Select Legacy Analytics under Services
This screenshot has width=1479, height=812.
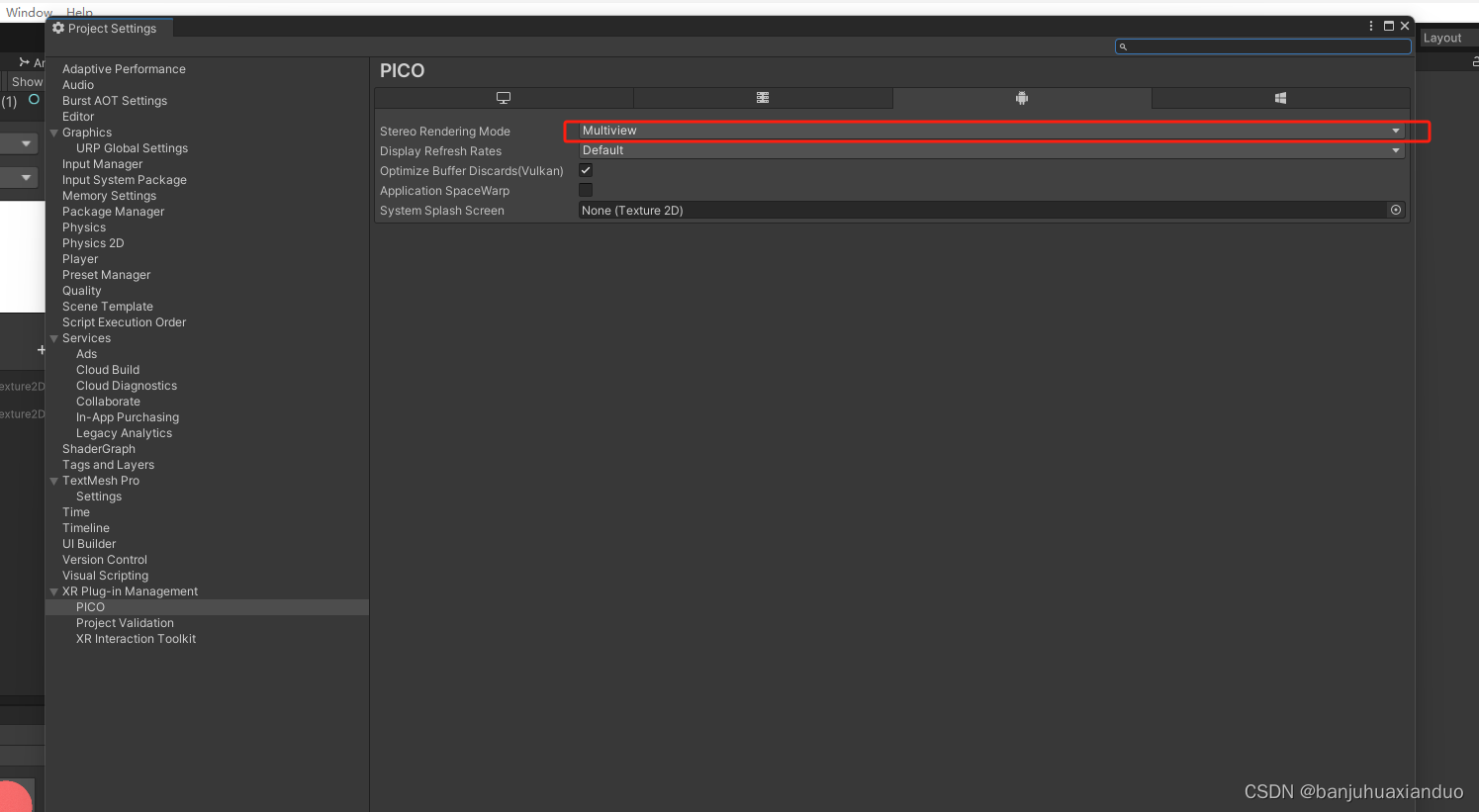(124, 433)
